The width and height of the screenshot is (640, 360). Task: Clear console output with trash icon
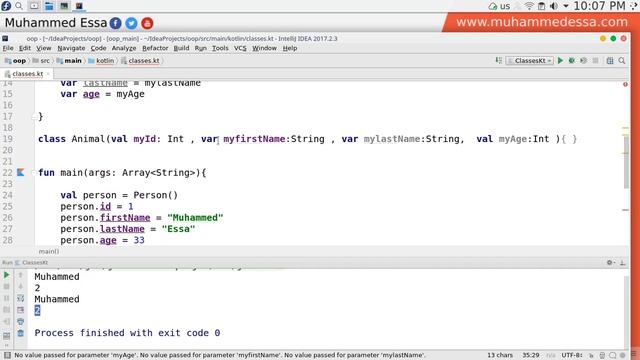pos(21,333)
